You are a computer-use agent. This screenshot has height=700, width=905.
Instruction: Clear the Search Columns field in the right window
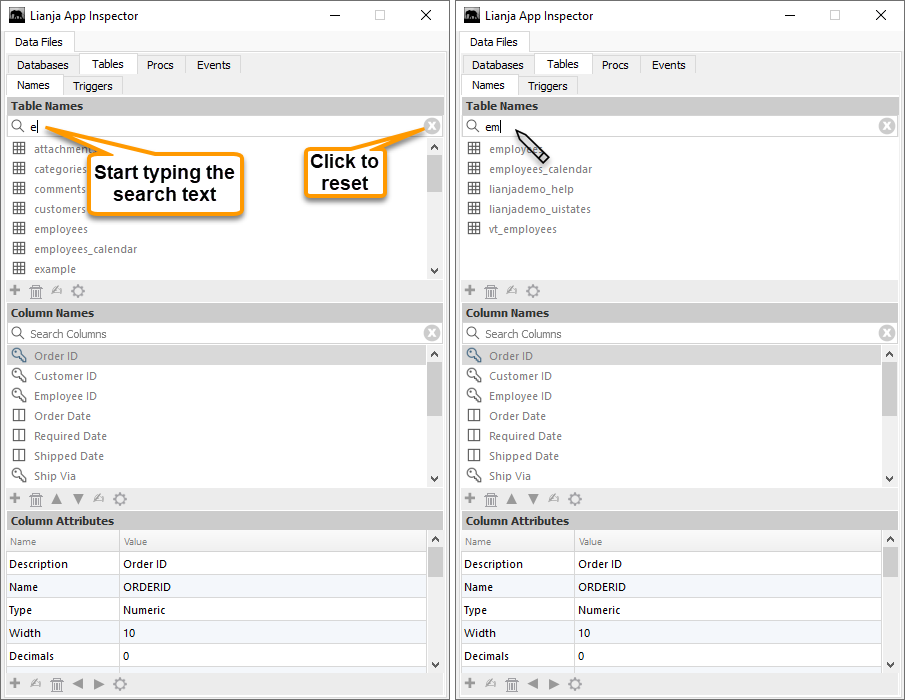point(887,333)
